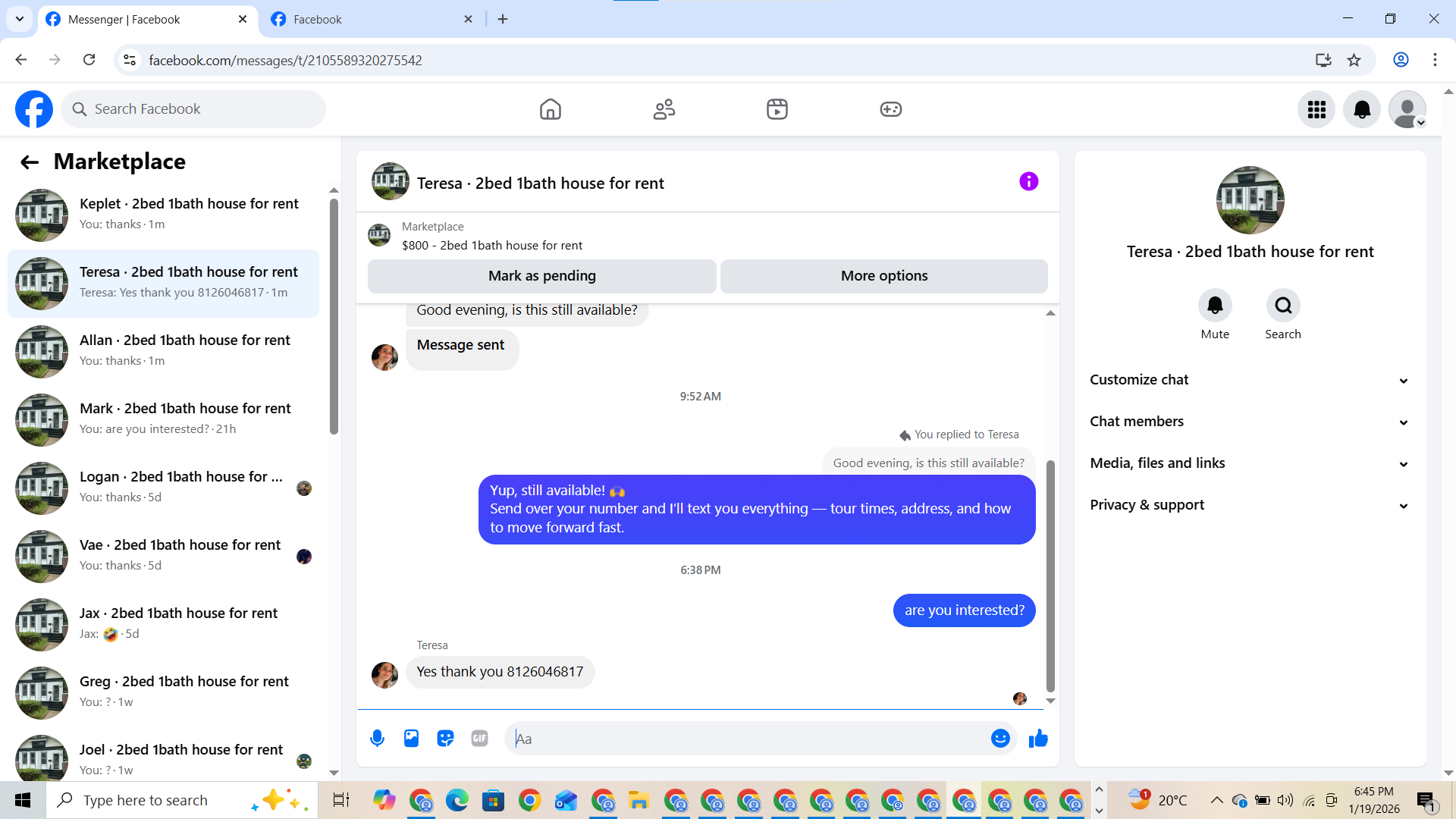Open the GIF picker icon
Image resolution: width=1456 pixels, height=819 pixels.
tap(479, 739)
